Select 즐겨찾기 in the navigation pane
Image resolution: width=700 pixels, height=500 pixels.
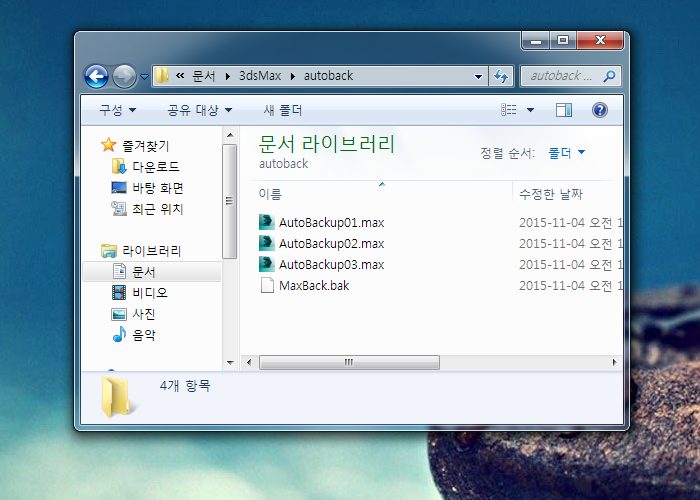146,146
